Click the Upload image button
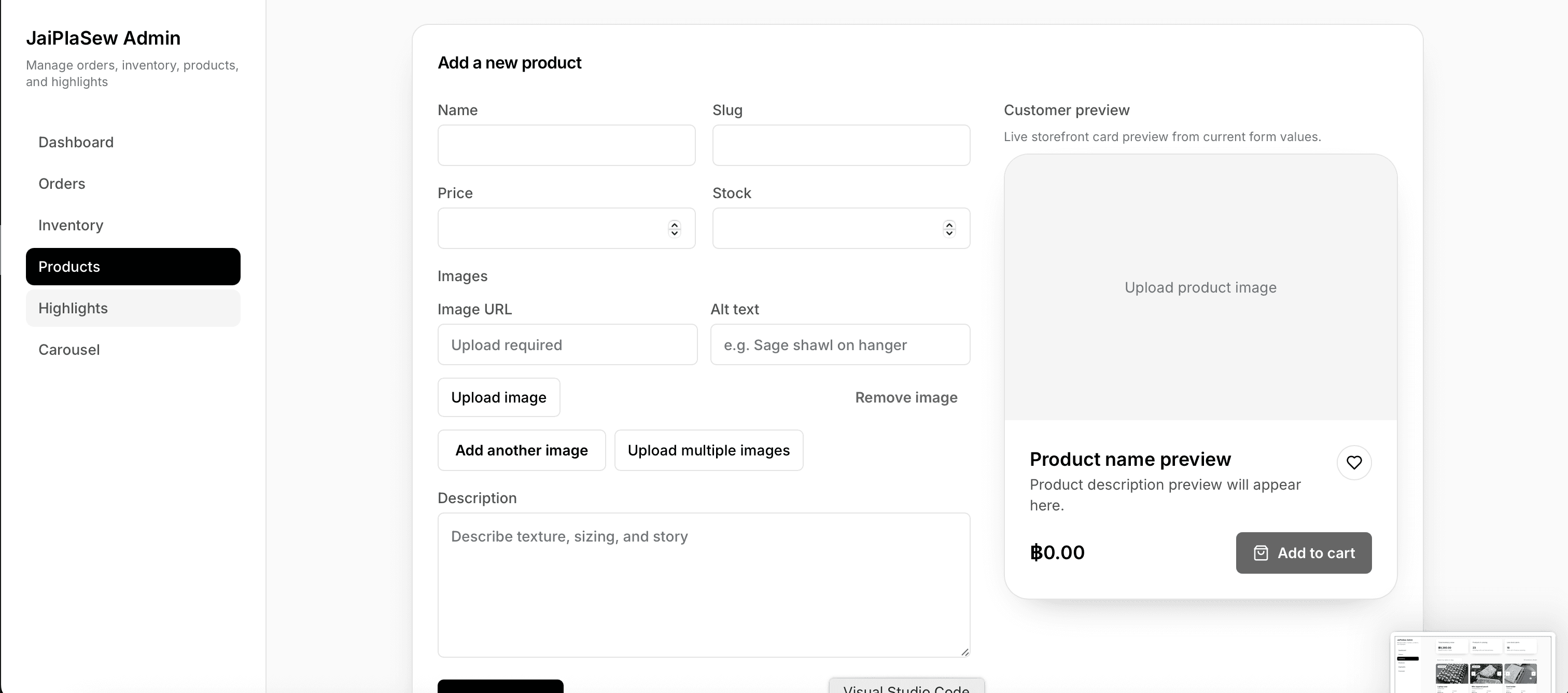 [x=498, y=398]
